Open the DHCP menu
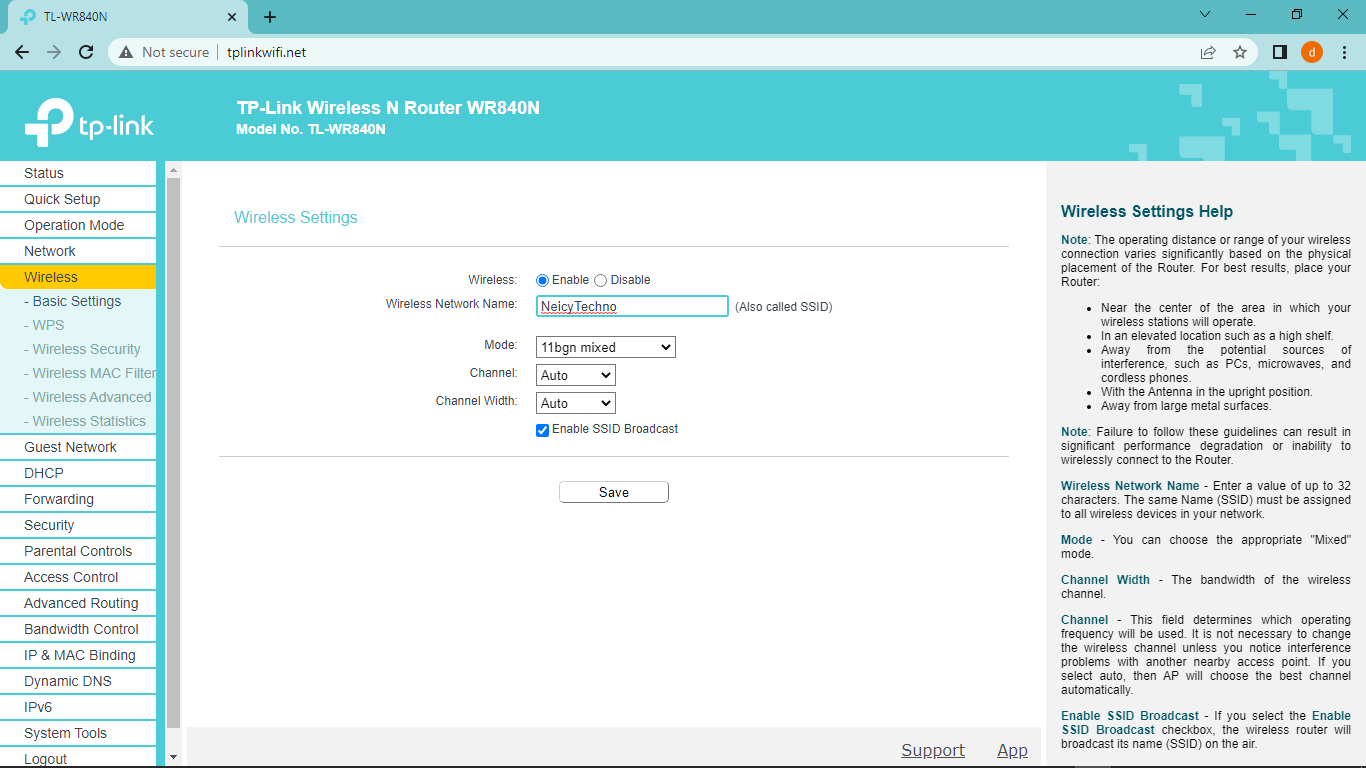Image resolution: width=1366 pixels, height=768 pixels. (x=78, y=473)
